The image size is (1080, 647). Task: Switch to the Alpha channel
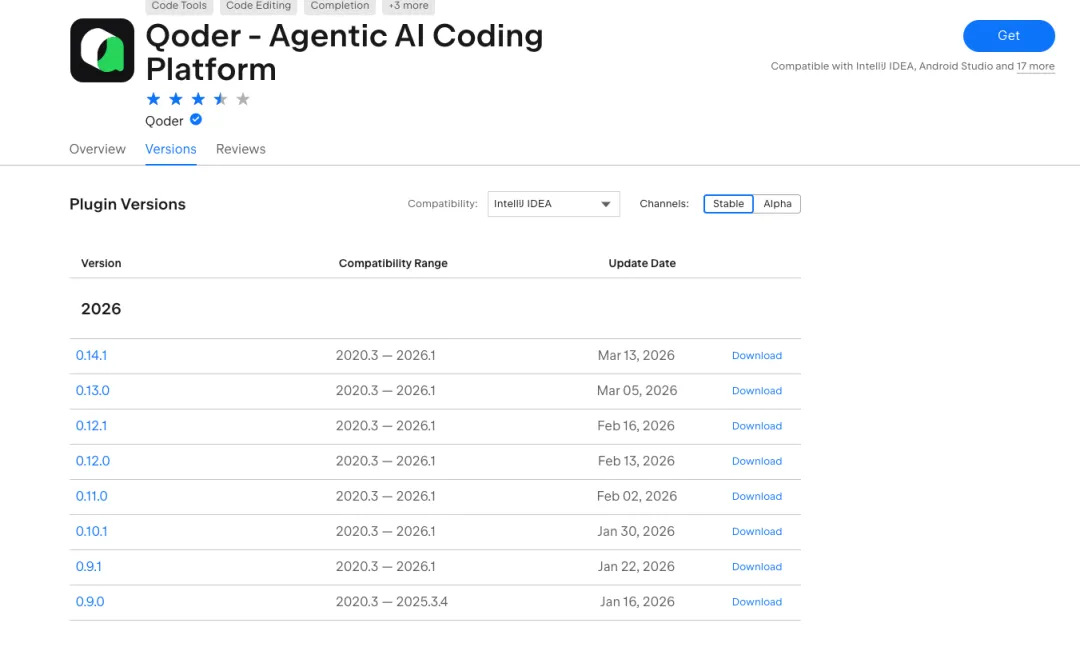[x=777, y=204]
